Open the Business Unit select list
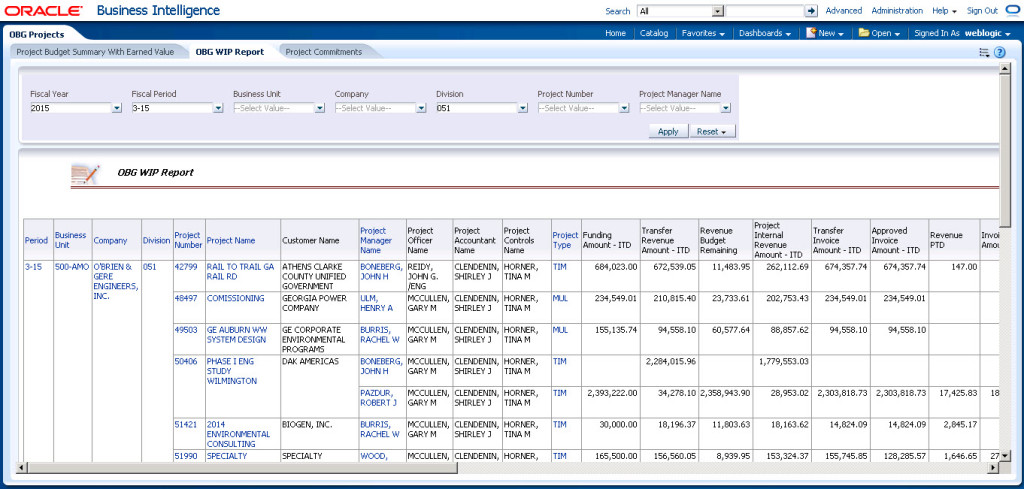This screenshot has width=1024, height=489. click(320, 108)
